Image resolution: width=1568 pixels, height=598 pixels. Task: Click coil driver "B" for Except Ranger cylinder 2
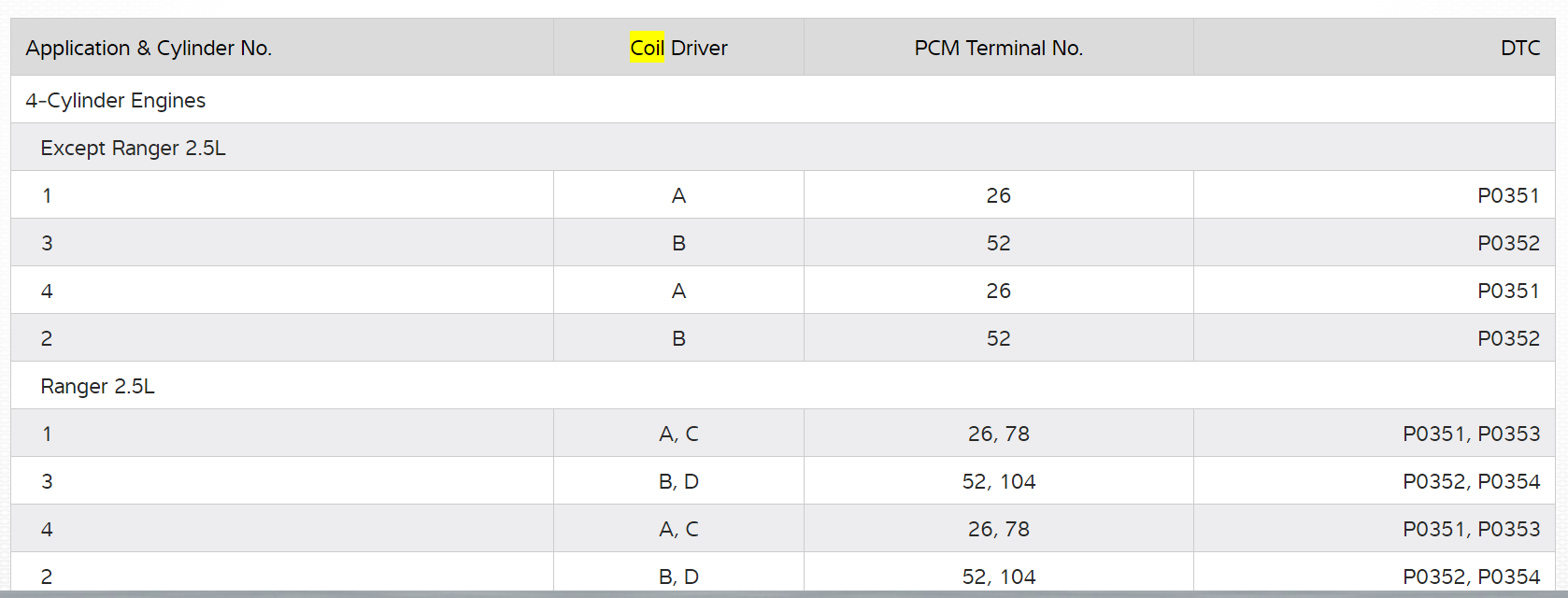[678, 338]
